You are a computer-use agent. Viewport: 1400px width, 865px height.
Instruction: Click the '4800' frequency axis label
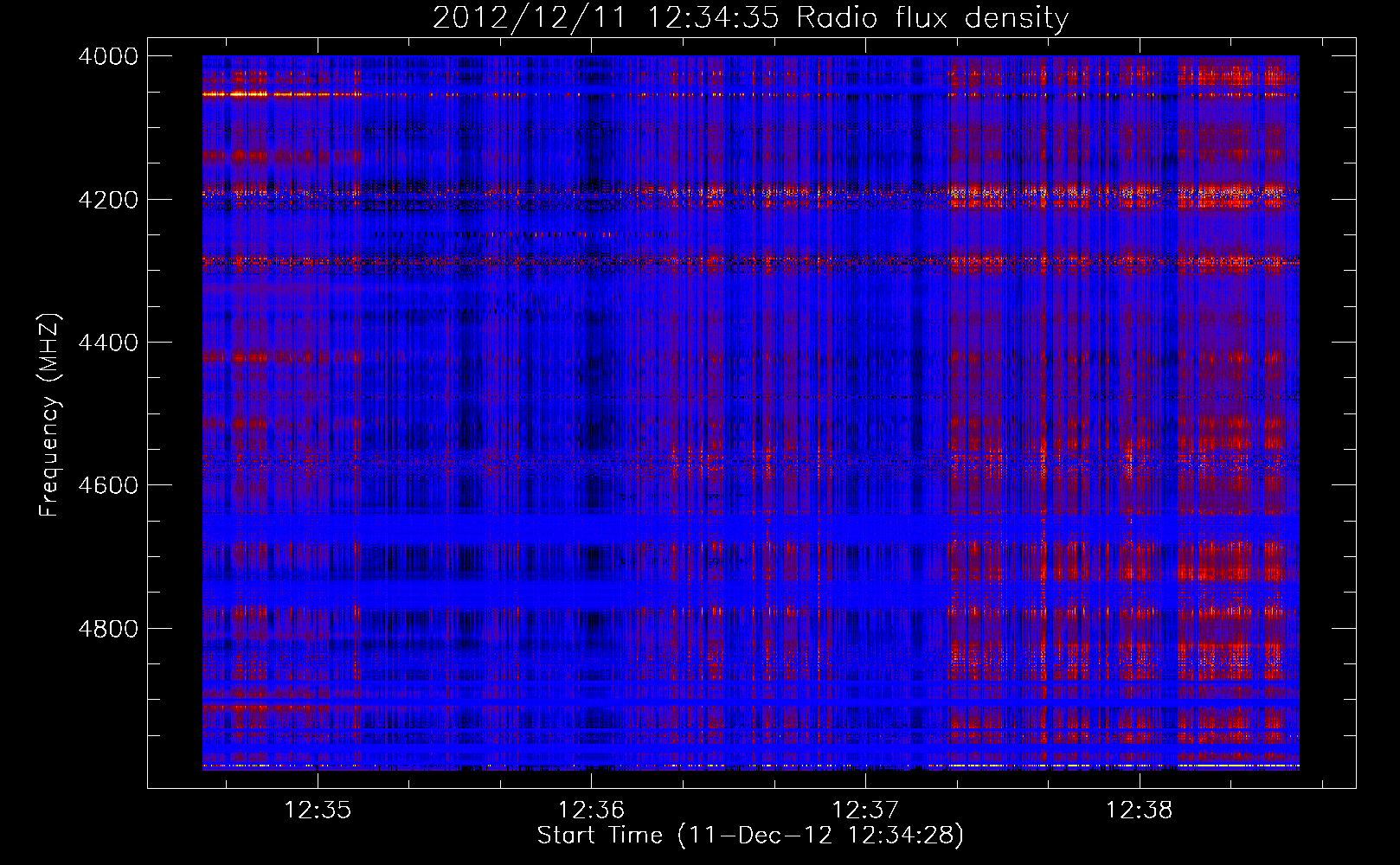(108, 629)
